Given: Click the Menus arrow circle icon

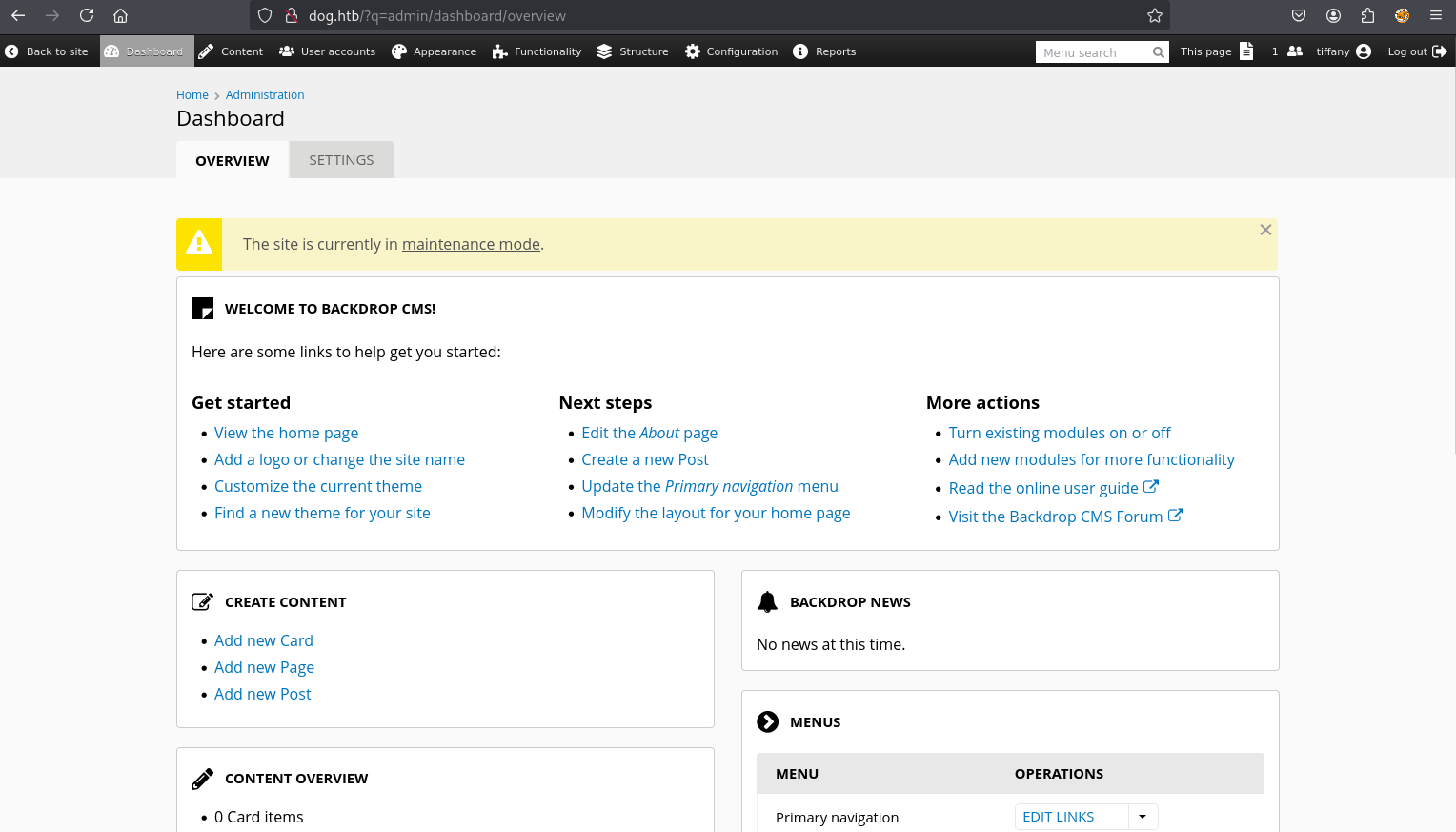Looking at the screenshot, I should tap(767, 721).
